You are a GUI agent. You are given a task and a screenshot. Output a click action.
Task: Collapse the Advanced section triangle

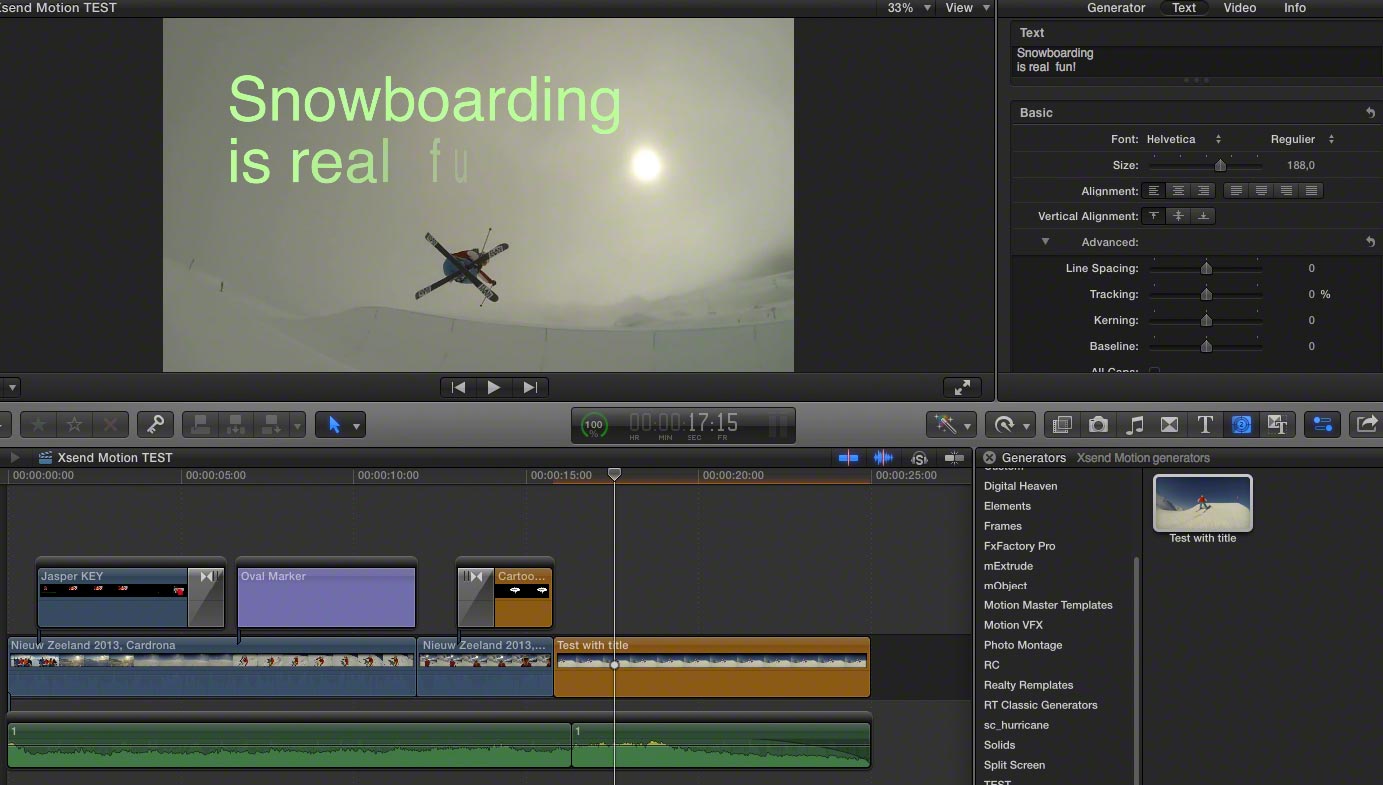[x=1045, y=242]
